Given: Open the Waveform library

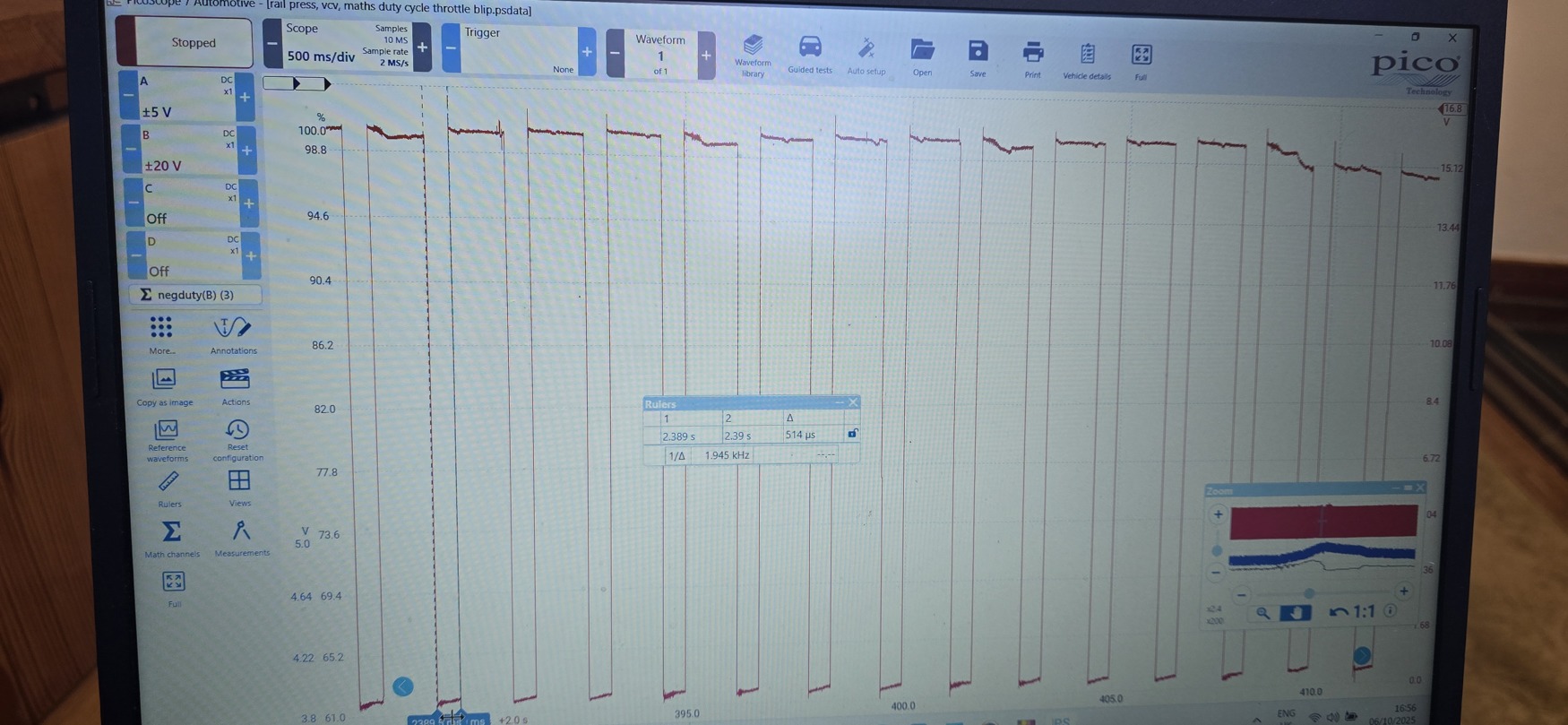Looking at the screenshot, I should click(753, 54).
